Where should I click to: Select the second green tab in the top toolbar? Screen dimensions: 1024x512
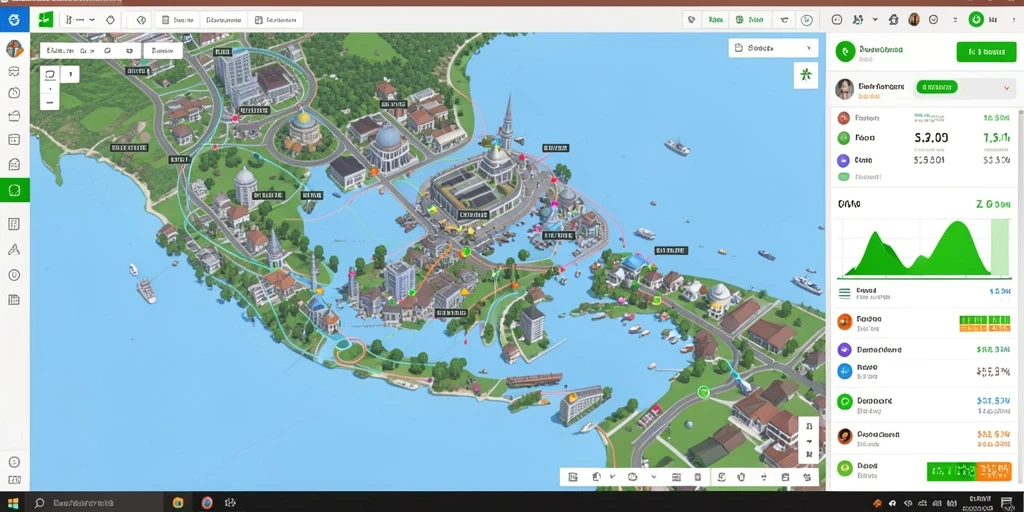(x=748, y=20)
